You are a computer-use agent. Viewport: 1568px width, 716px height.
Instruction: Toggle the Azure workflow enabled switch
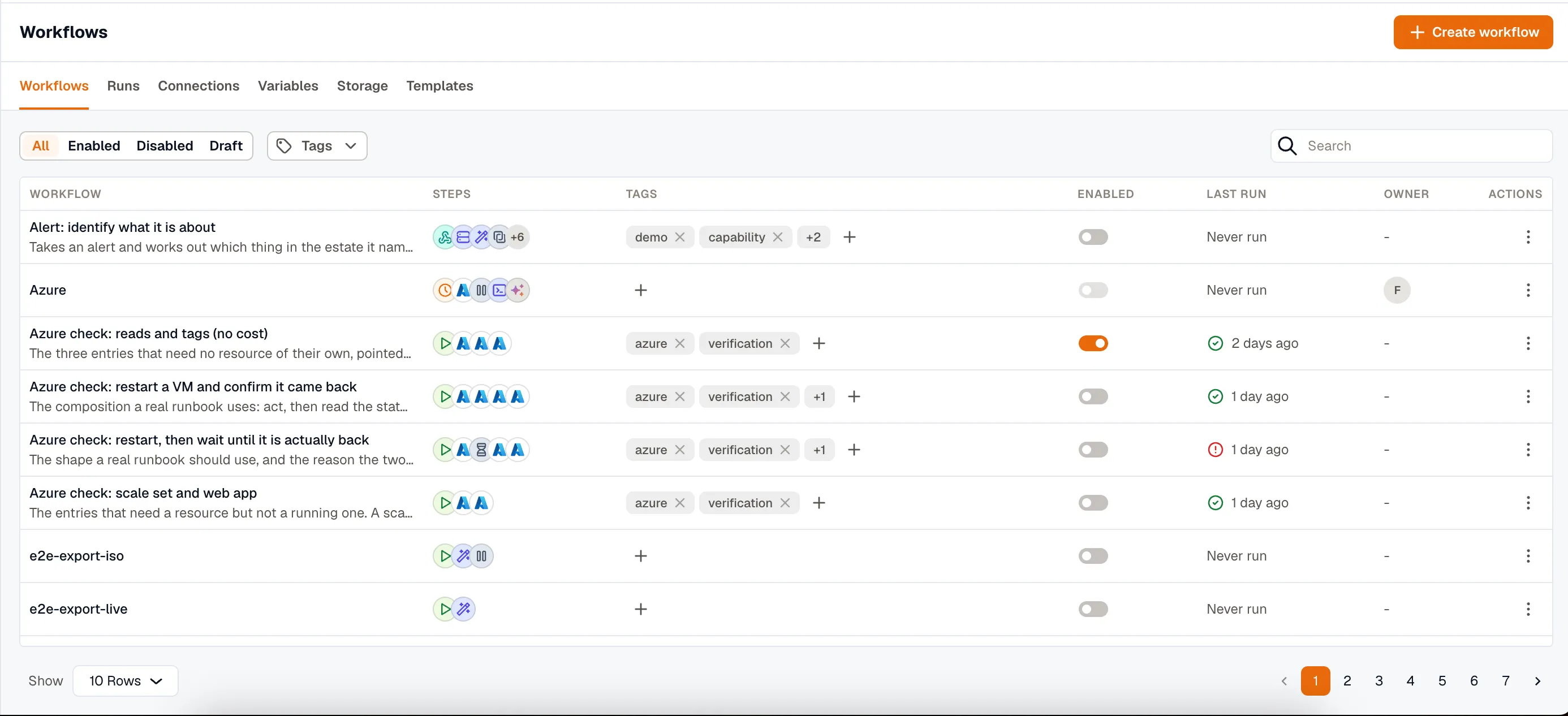pos(1093,290)
